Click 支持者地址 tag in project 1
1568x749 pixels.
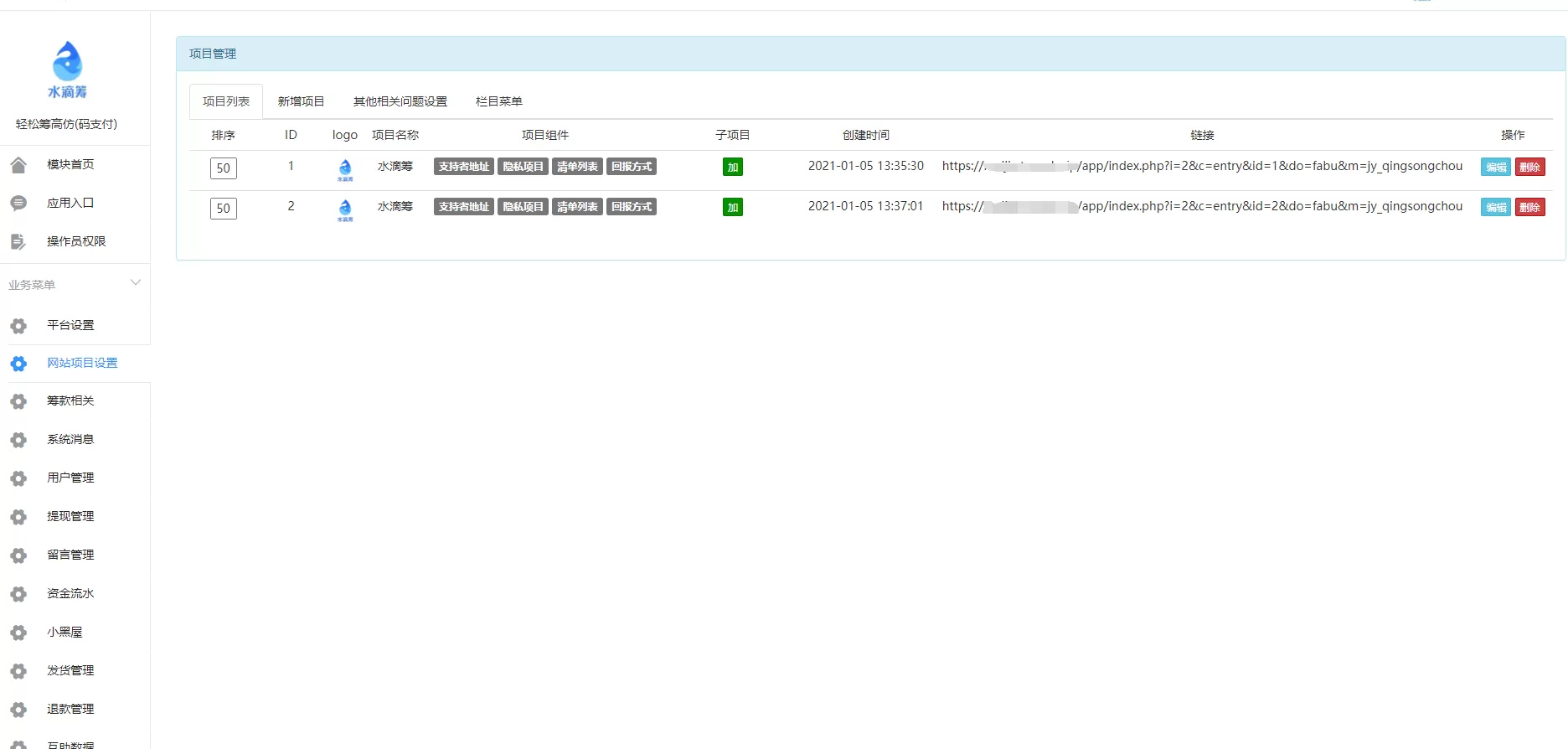click(463, 167)
